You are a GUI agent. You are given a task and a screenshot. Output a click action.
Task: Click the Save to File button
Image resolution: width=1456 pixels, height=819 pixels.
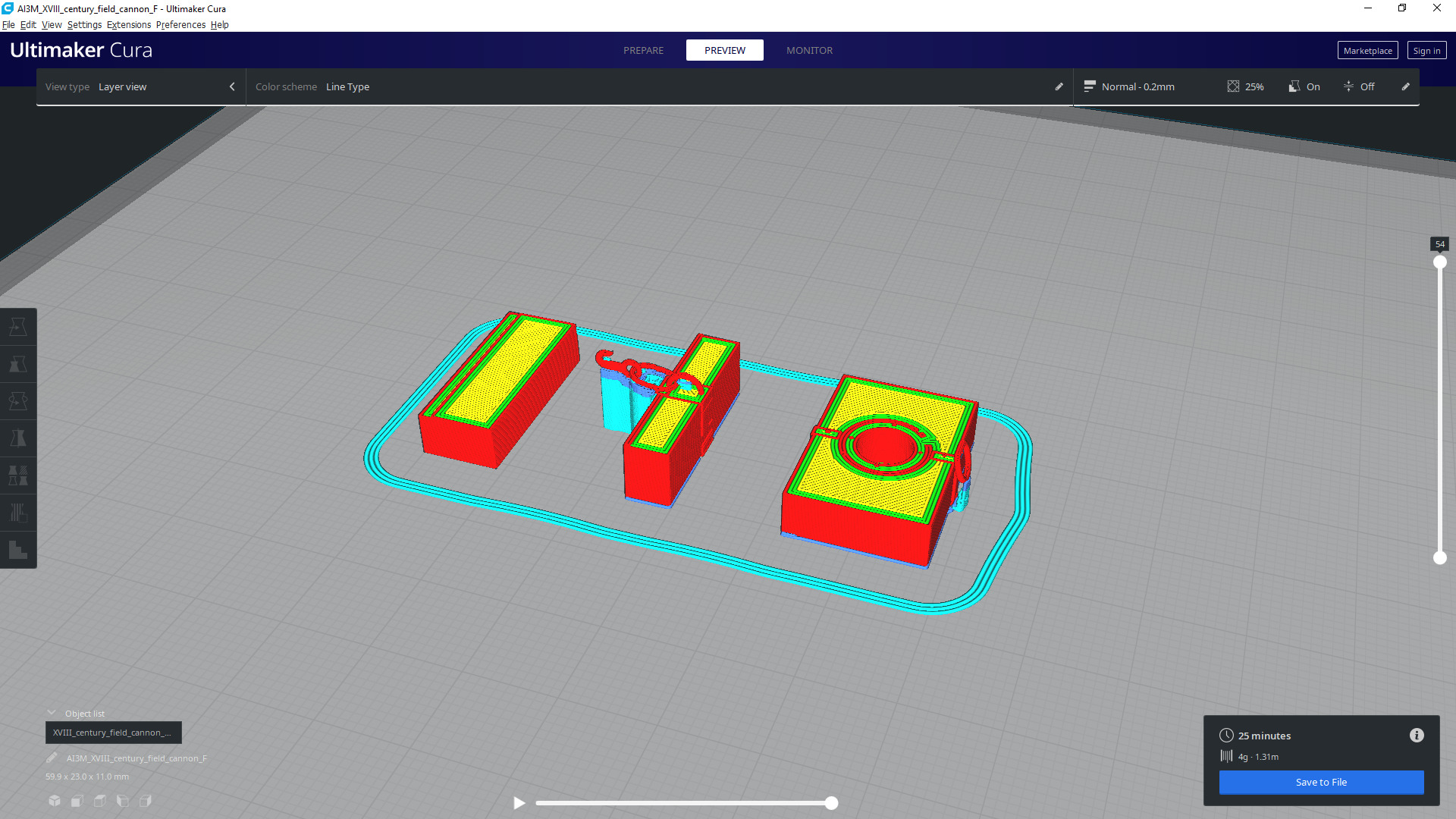[1321, 782]
